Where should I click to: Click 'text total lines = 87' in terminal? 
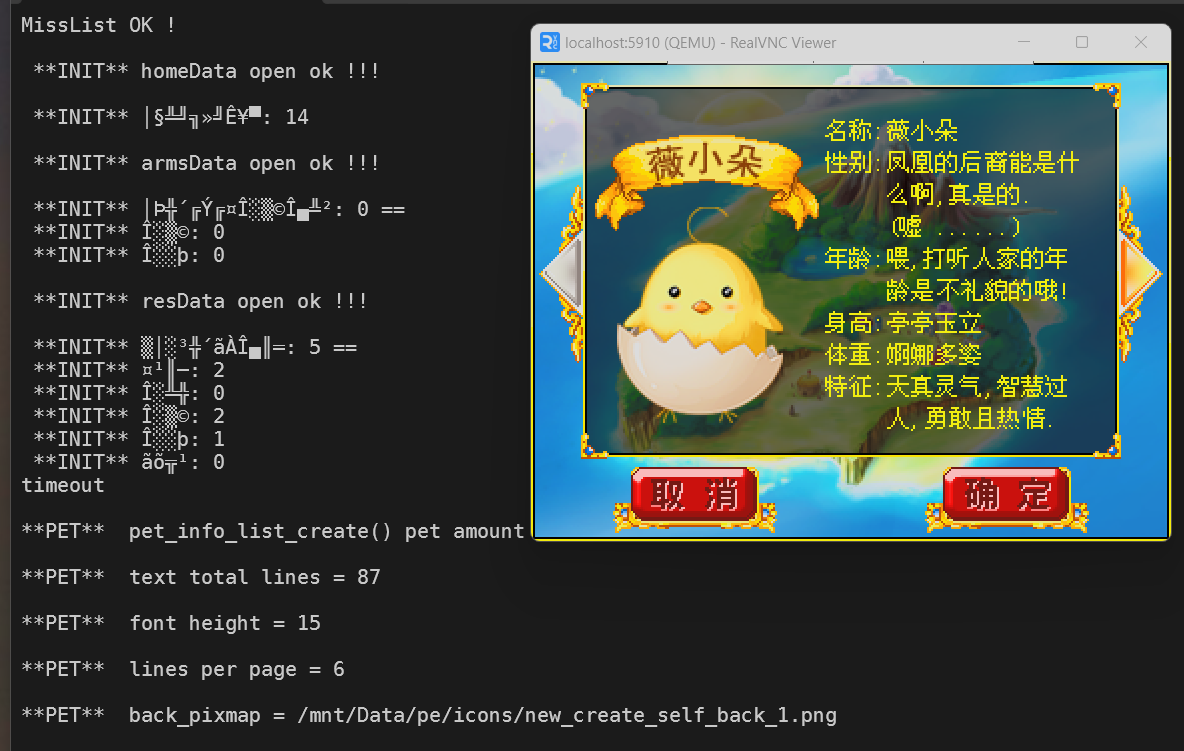(x=201, y=577)
